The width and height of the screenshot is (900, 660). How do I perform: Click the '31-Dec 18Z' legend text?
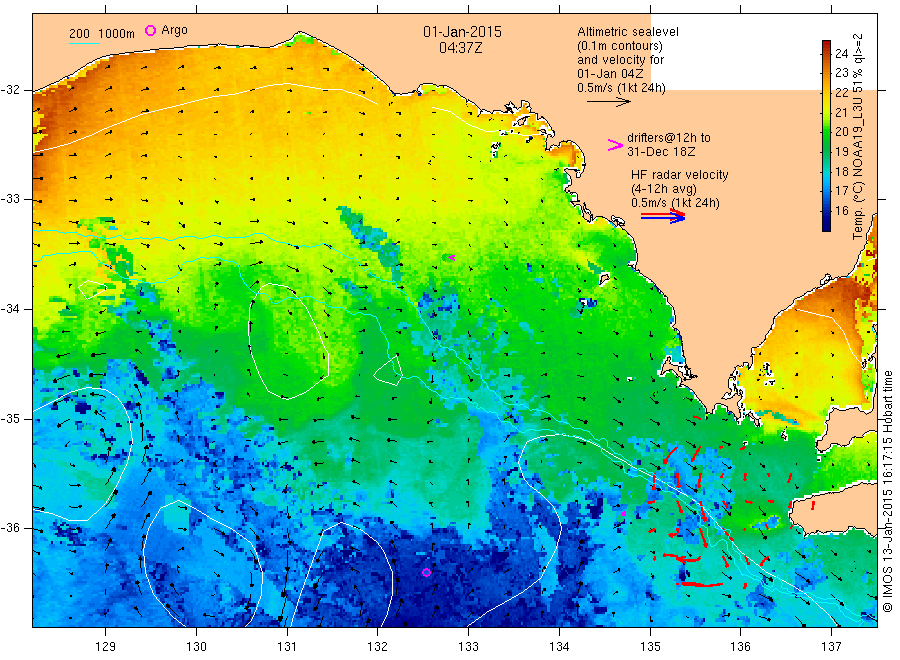[661, 152]
